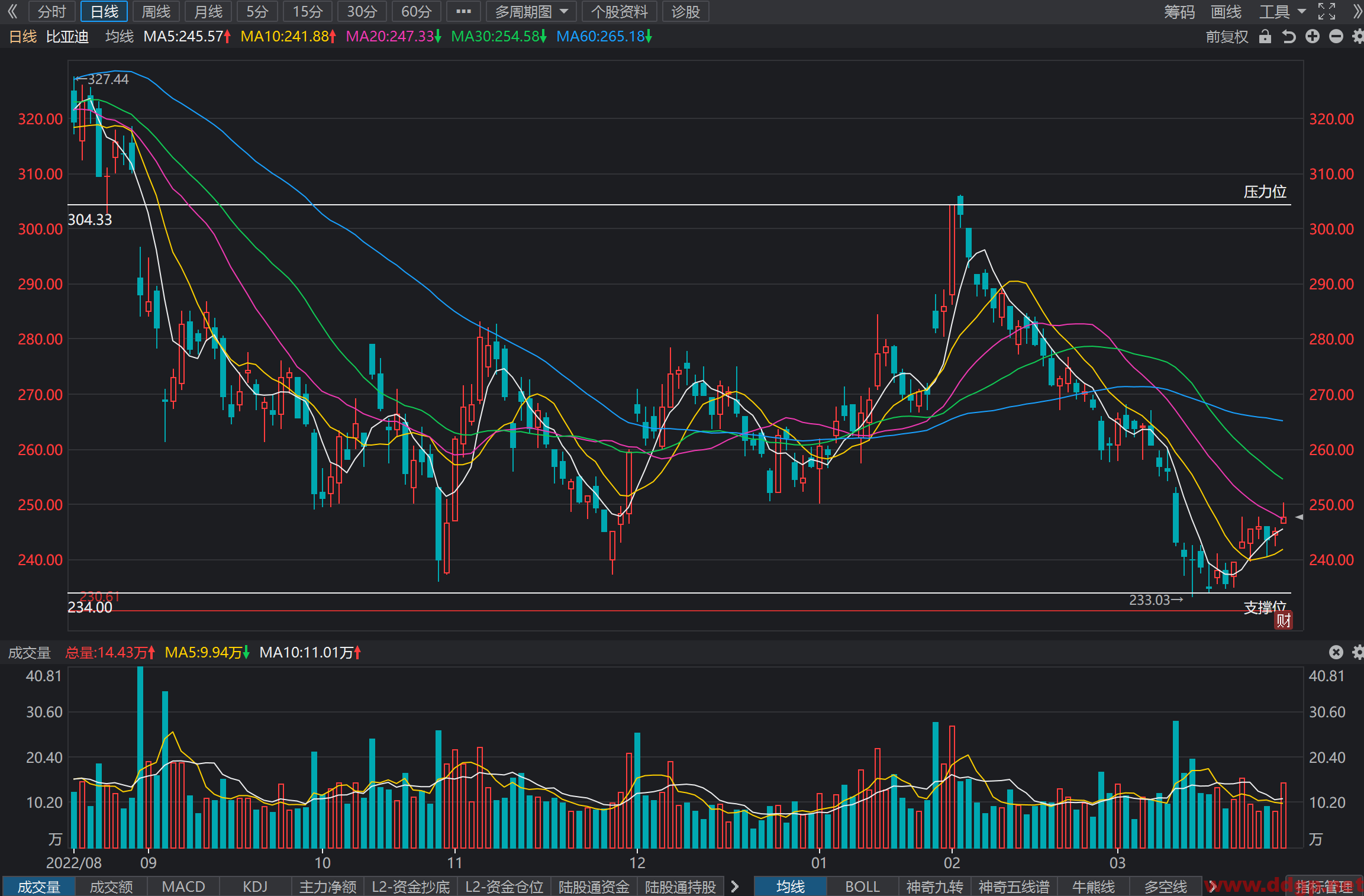
Task: Open 个股资料 stock information
Action: (x=620, y=11)
